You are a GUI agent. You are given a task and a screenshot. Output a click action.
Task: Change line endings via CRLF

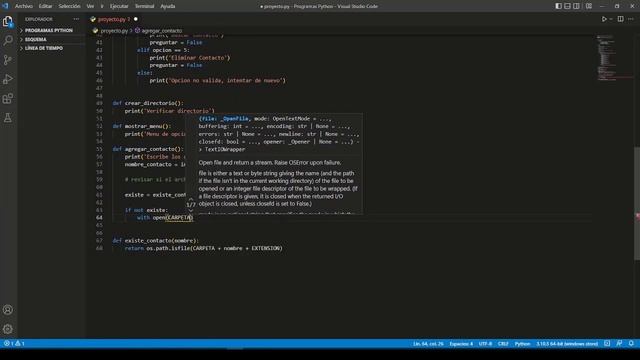503,344
